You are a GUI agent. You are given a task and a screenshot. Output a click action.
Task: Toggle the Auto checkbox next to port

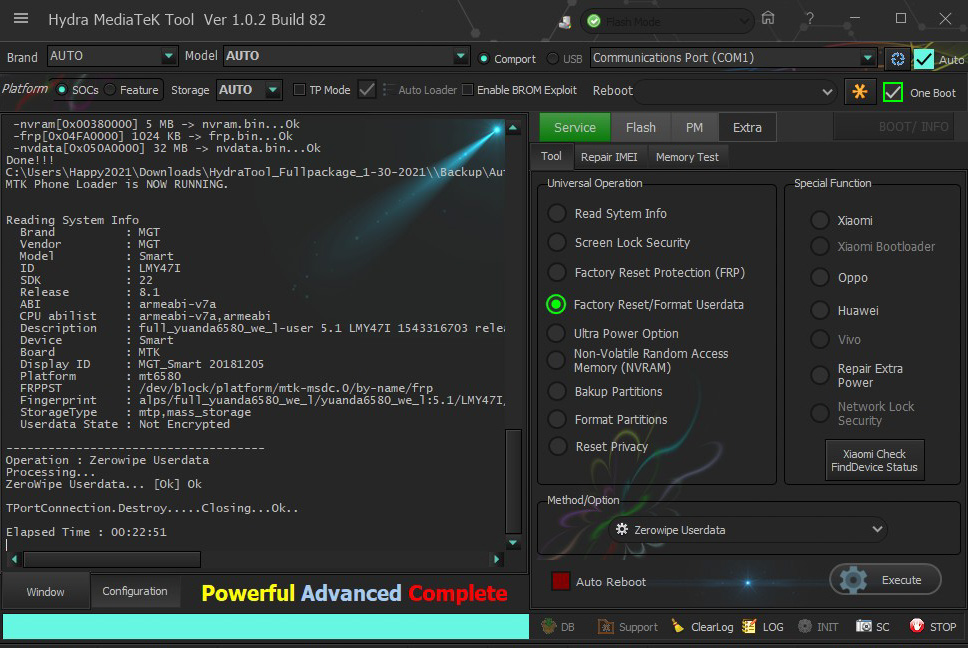924,59
